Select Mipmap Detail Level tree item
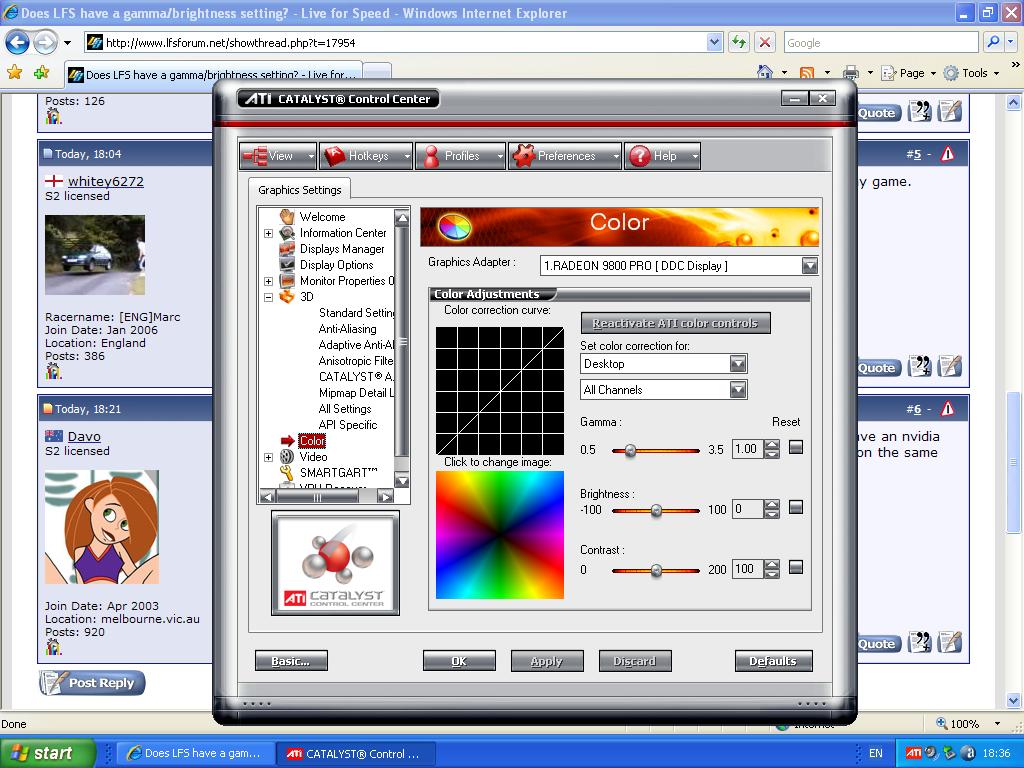This screenshot has height=768, width=1024. pos(357,392)
